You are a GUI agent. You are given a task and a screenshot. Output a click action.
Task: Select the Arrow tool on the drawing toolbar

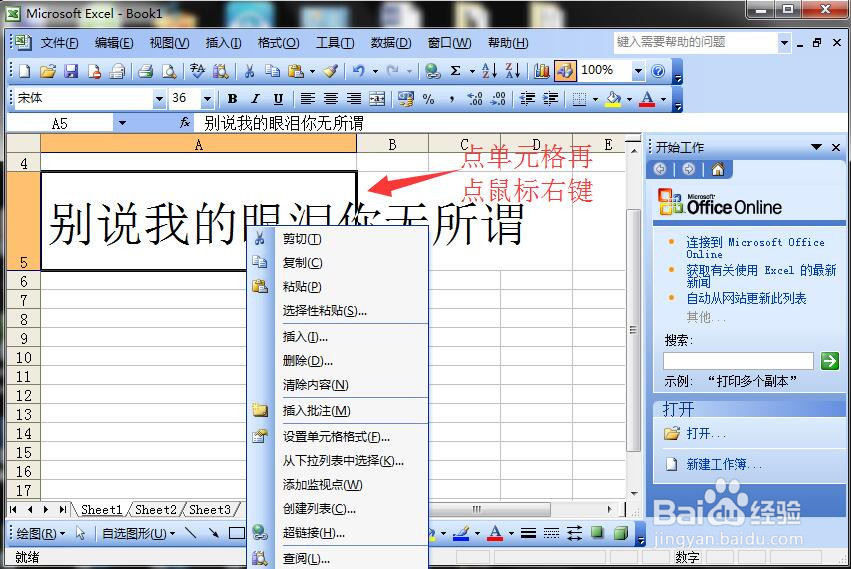click(x=214, y=533)
